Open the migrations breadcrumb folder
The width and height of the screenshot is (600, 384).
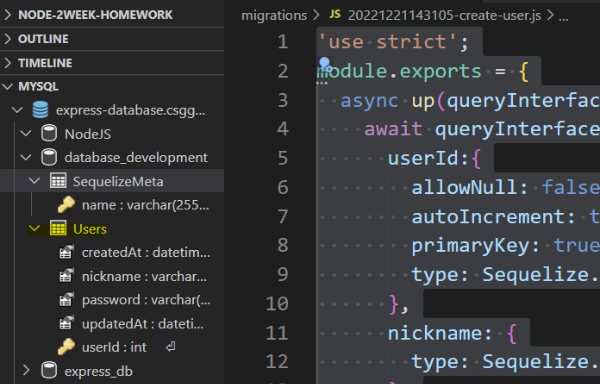pos(274,15)
